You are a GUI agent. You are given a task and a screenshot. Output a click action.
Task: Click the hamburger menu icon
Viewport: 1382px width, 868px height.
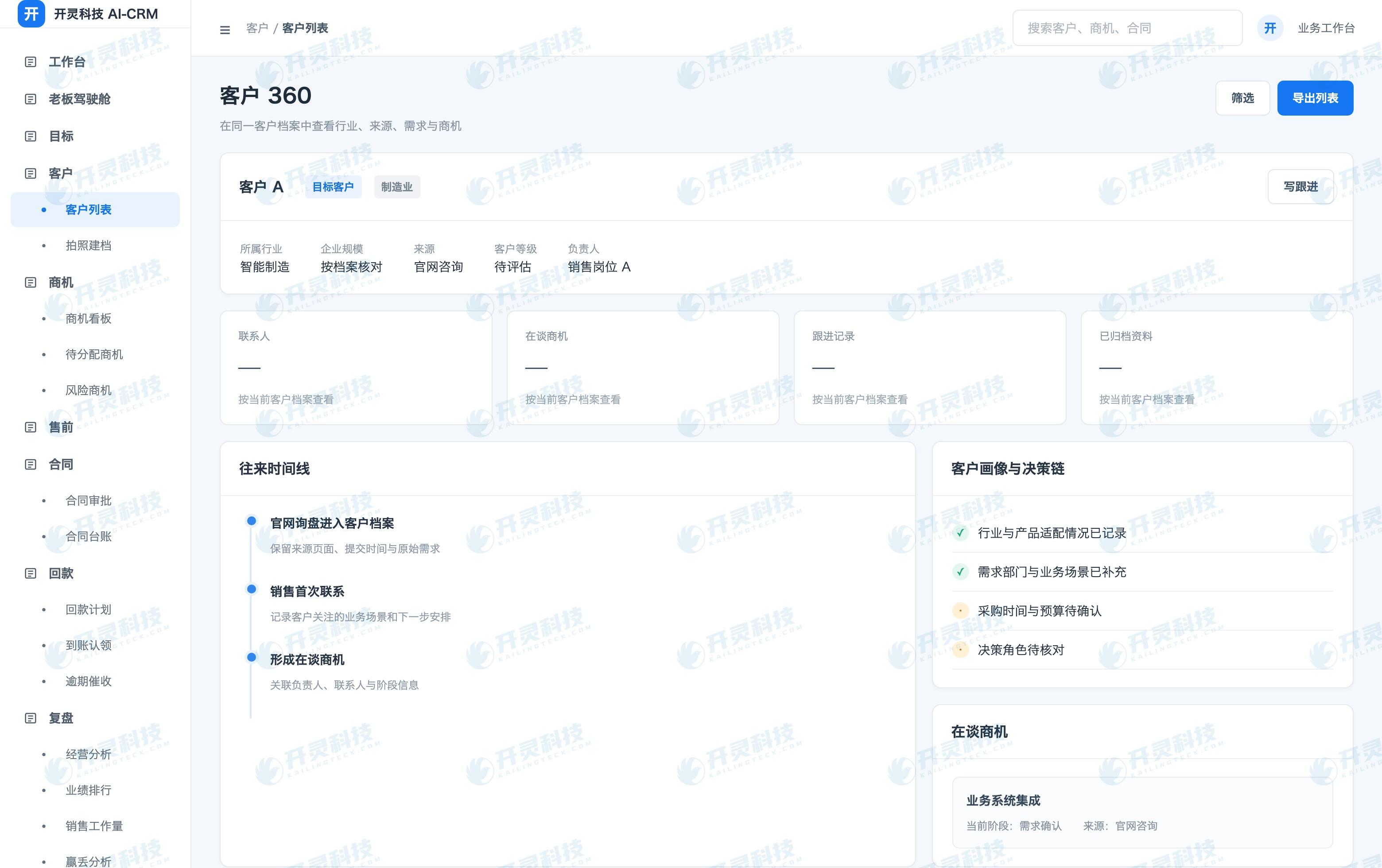(225, 29)
